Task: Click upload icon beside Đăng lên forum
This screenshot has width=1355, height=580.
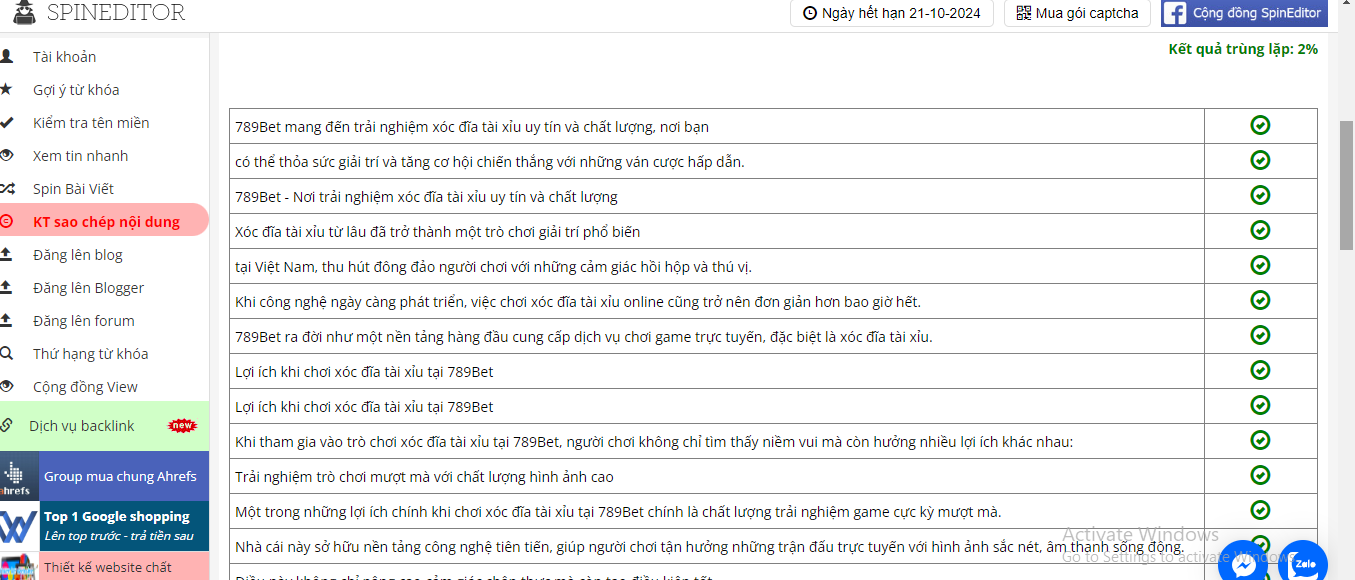Action: (6, 320)
